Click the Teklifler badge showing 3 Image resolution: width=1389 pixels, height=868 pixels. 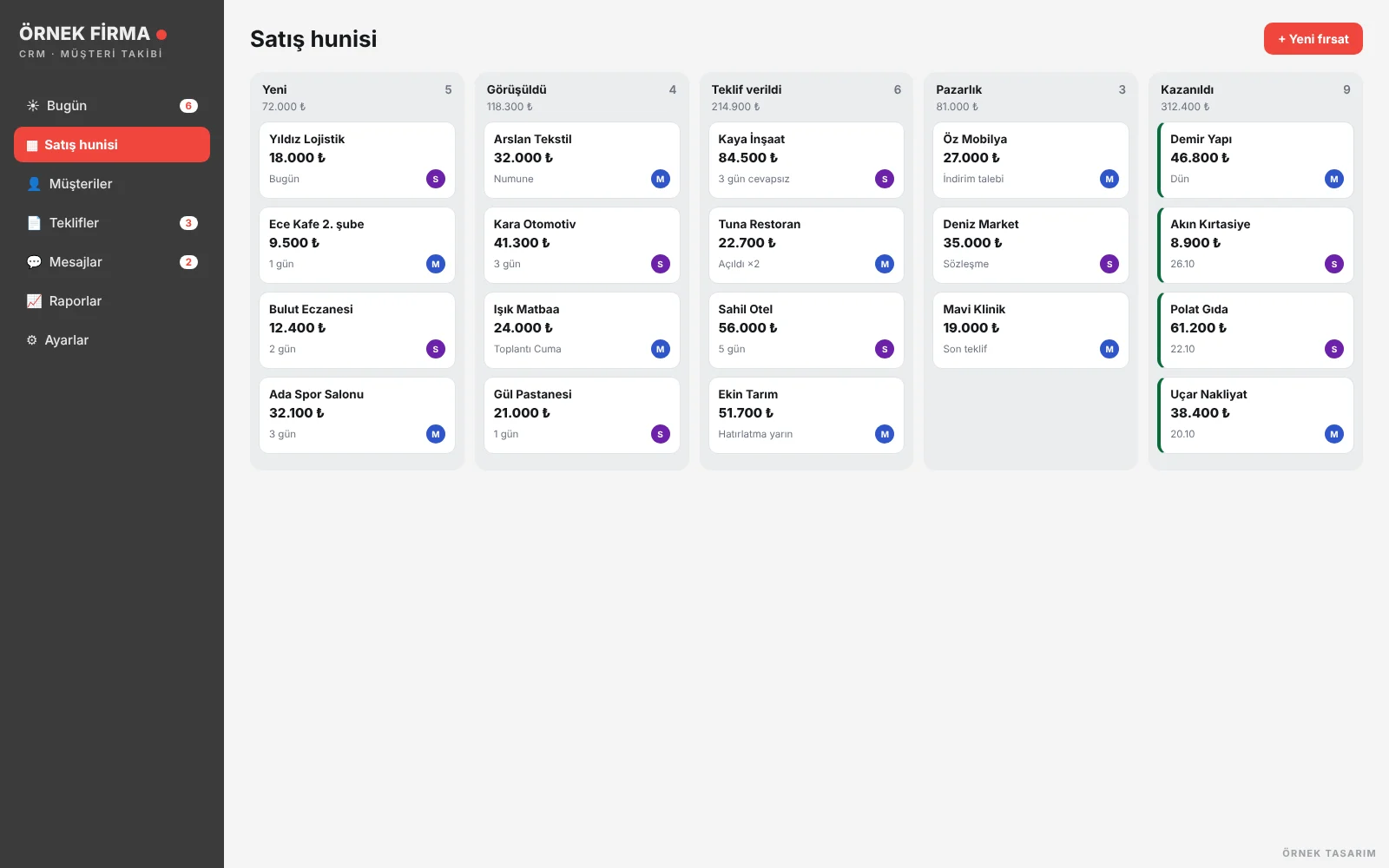(x=188, y=223)
